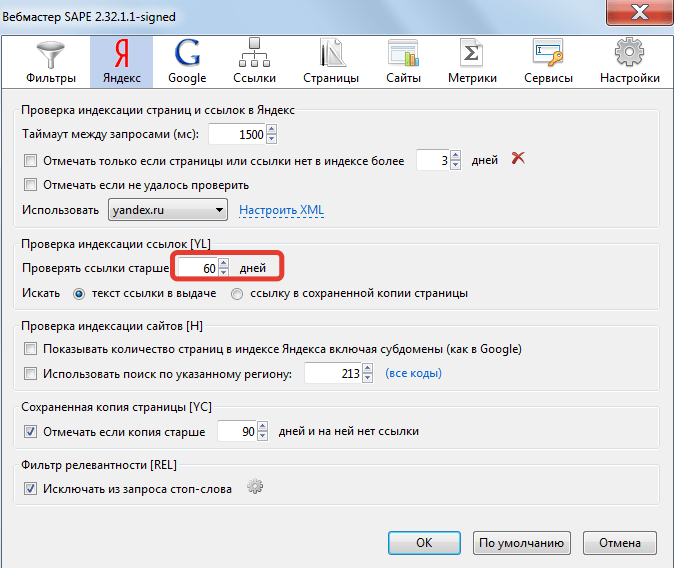Uncheck 'Отмечать если копия старше'
The height and width of the screenshot is (568, 674).
point(31,431)
